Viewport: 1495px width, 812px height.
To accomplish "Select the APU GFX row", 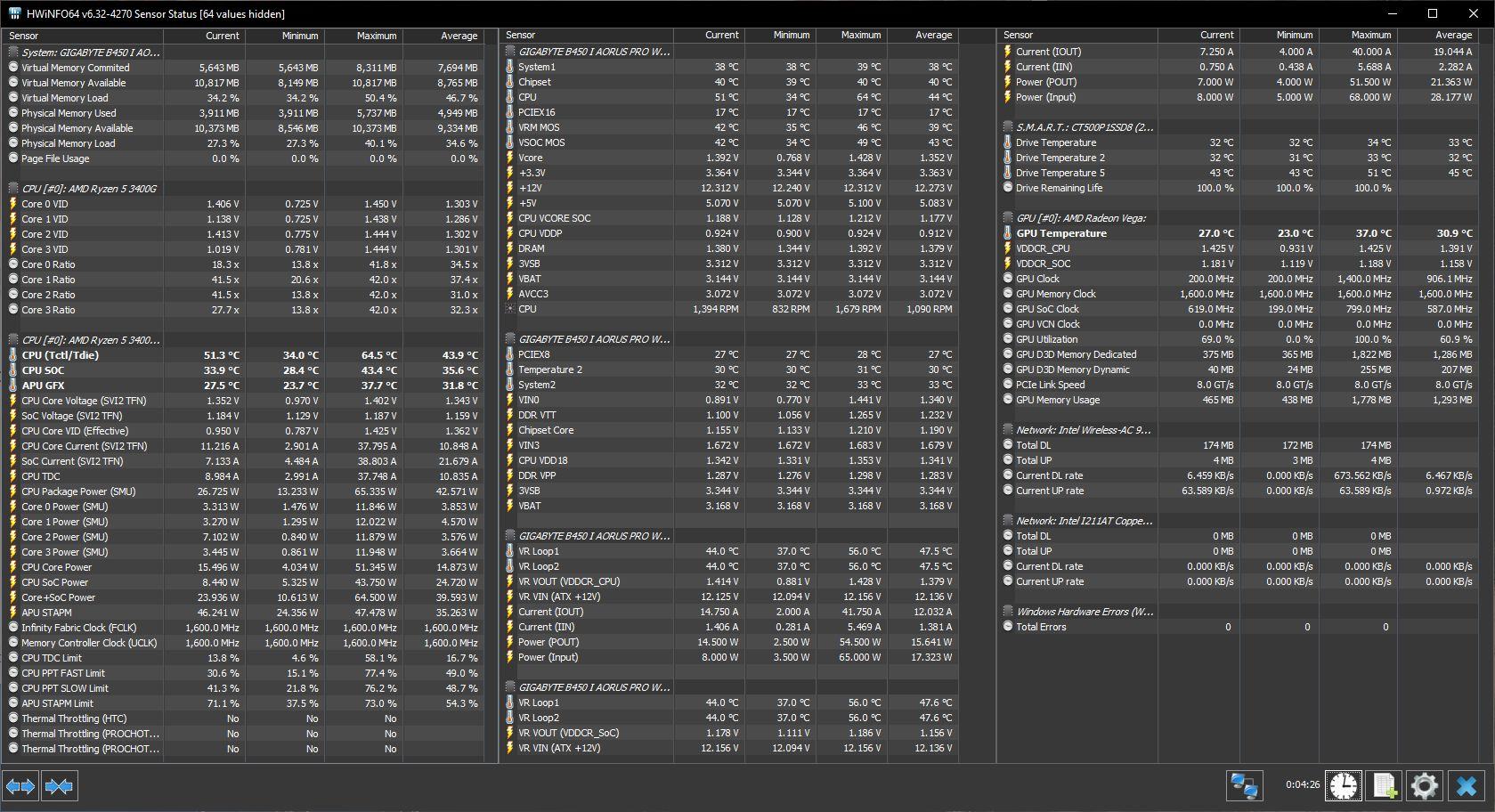I will click(x=242, y=386).
